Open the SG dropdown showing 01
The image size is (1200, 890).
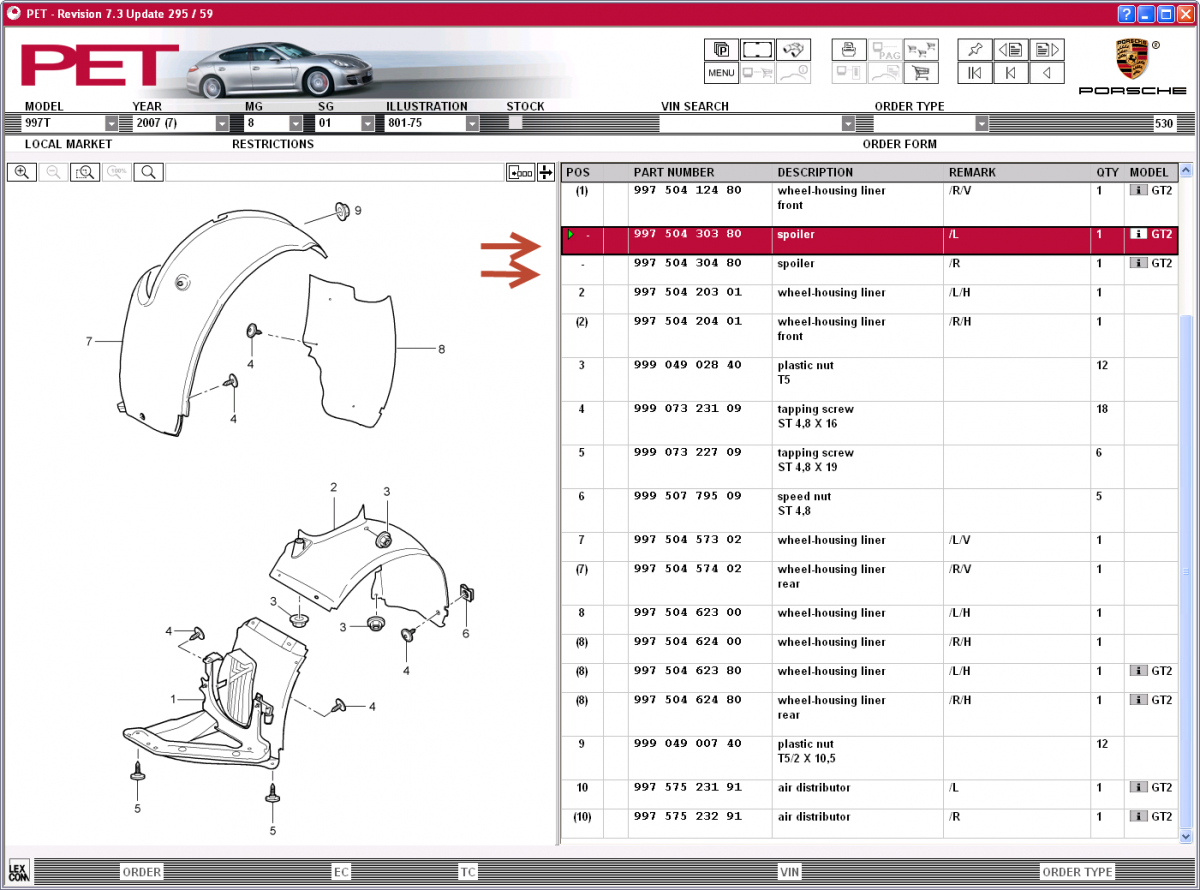[368, 124]
